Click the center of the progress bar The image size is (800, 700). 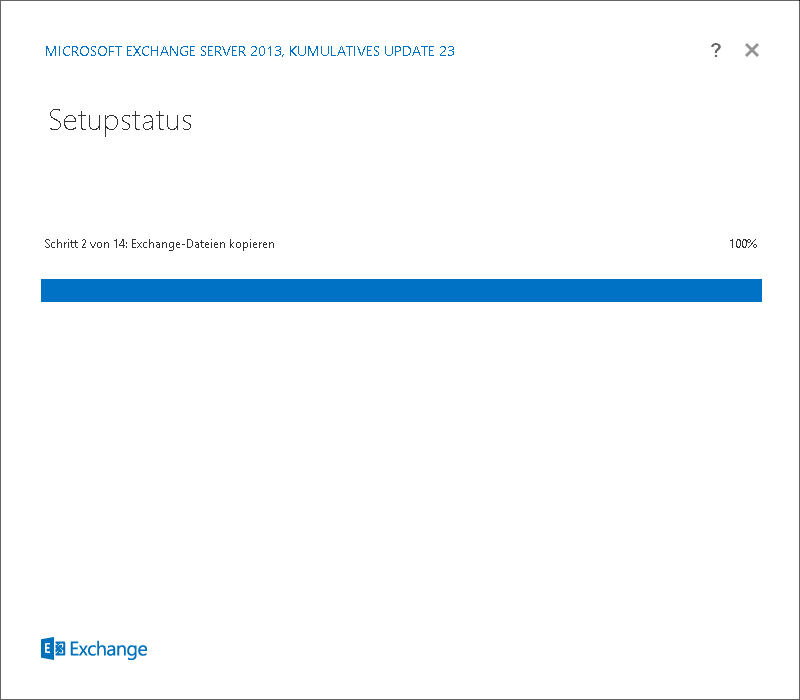(x=401, y=290)
